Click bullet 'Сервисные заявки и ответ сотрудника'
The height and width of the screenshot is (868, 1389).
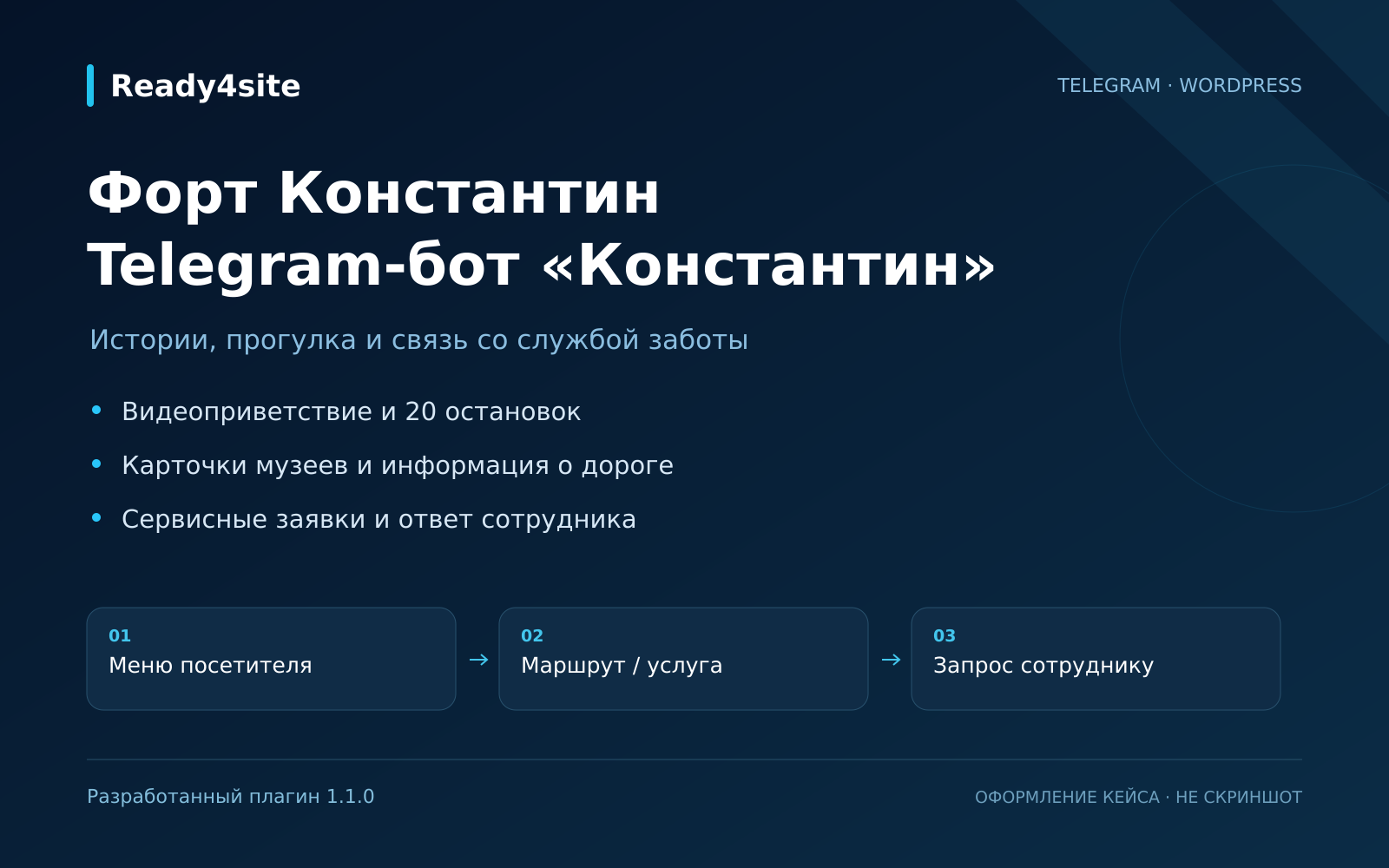[379, 519]
